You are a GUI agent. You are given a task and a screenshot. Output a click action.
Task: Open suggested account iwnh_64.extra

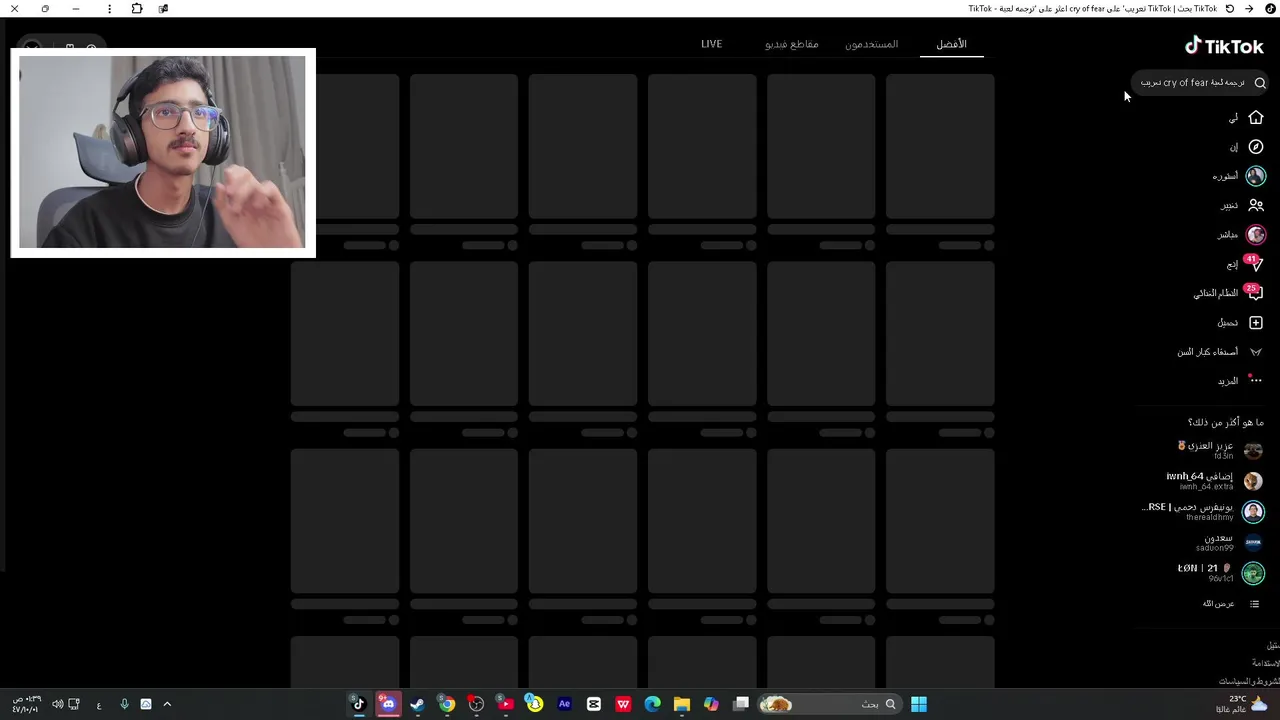[x=1215, y=481]
